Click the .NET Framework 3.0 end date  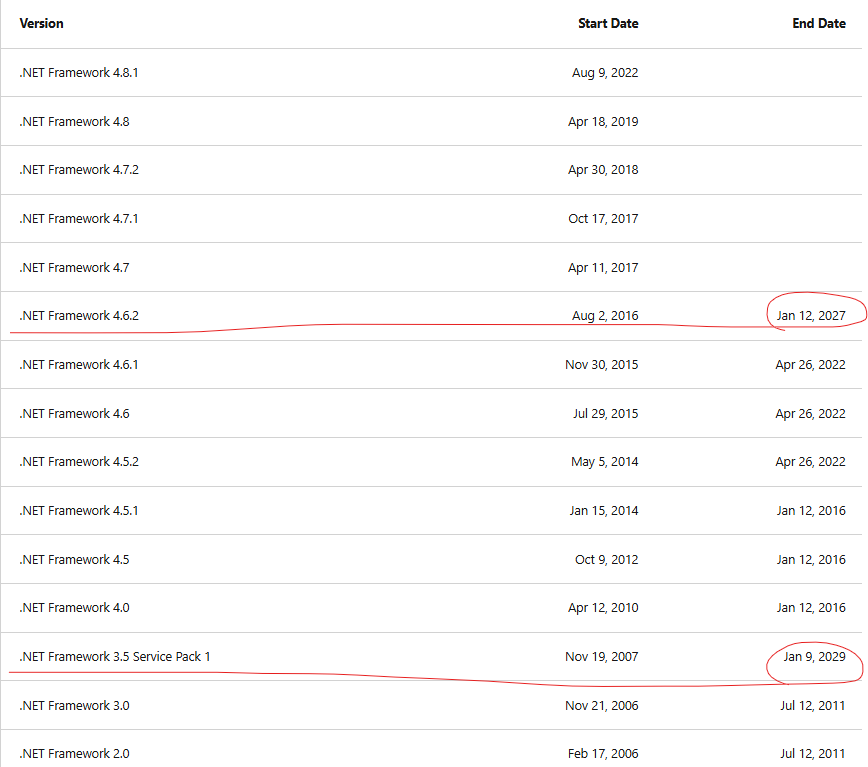click(x=813, y=706)
